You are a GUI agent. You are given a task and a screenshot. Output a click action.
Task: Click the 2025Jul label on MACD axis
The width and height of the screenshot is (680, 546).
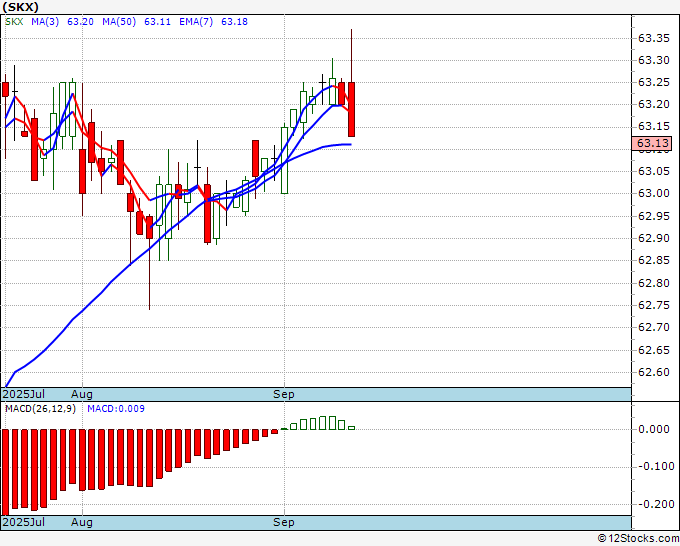24,522
